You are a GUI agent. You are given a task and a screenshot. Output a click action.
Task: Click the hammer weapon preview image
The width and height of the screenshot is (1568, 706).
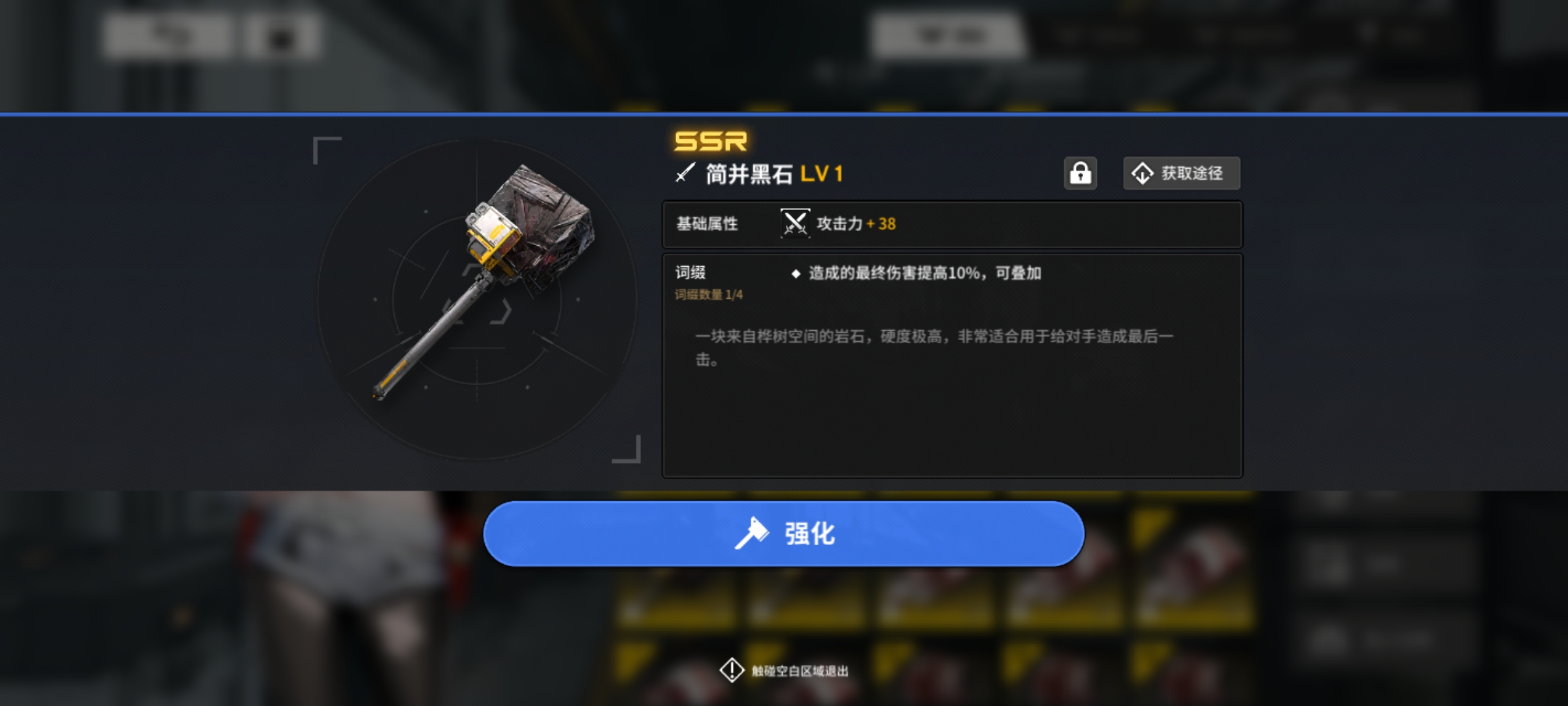(x=483, y=281)
